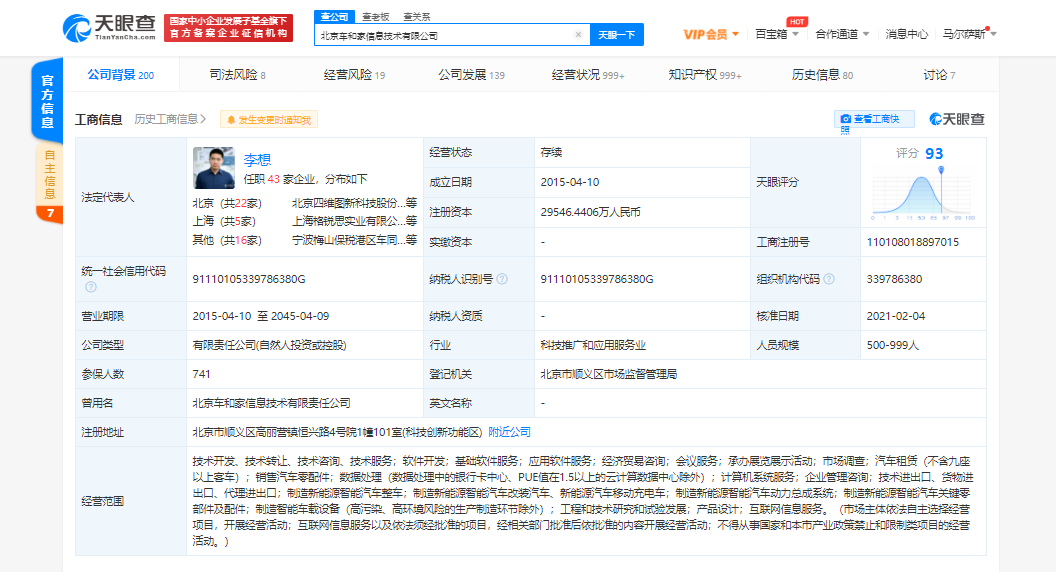
Task: Switch to the 公司发展 tab
Action: click(x=471, y=75)
